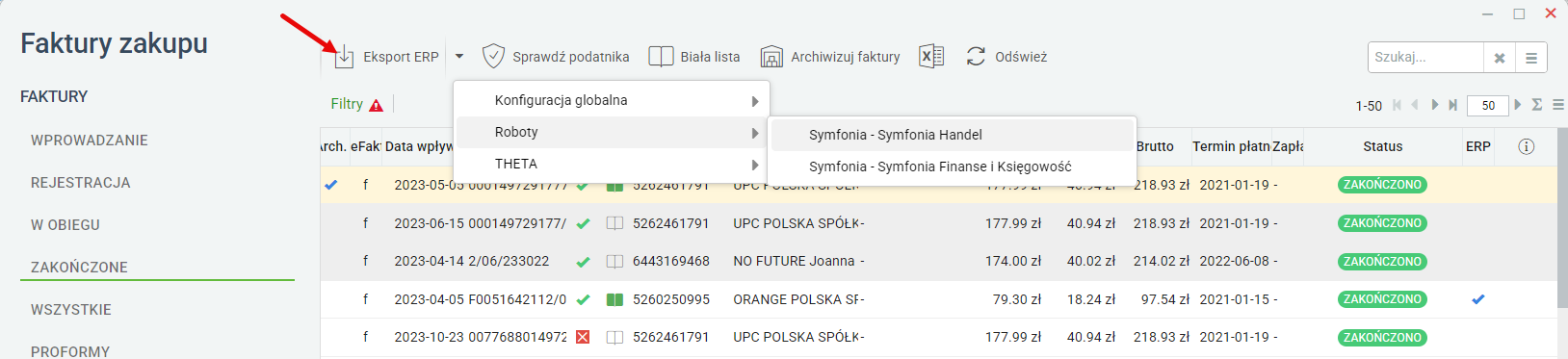Click ERP checkmark in ORANGE POLSKA row
1568x359 pixels.
tap(1478, 299)
